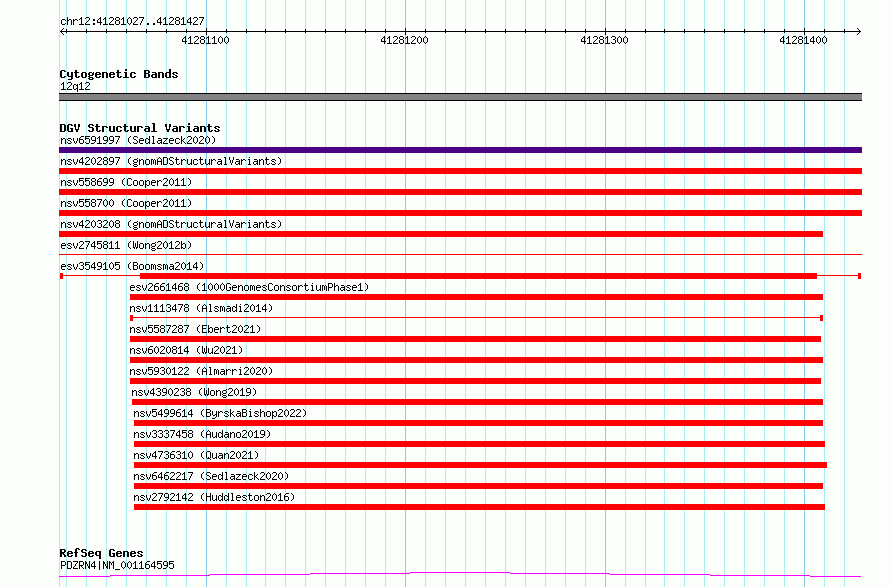The width and height of the screenshot is (890, 587).
Task: Click variant label nsv558700 (Cooper2011)
Action: 126,203
